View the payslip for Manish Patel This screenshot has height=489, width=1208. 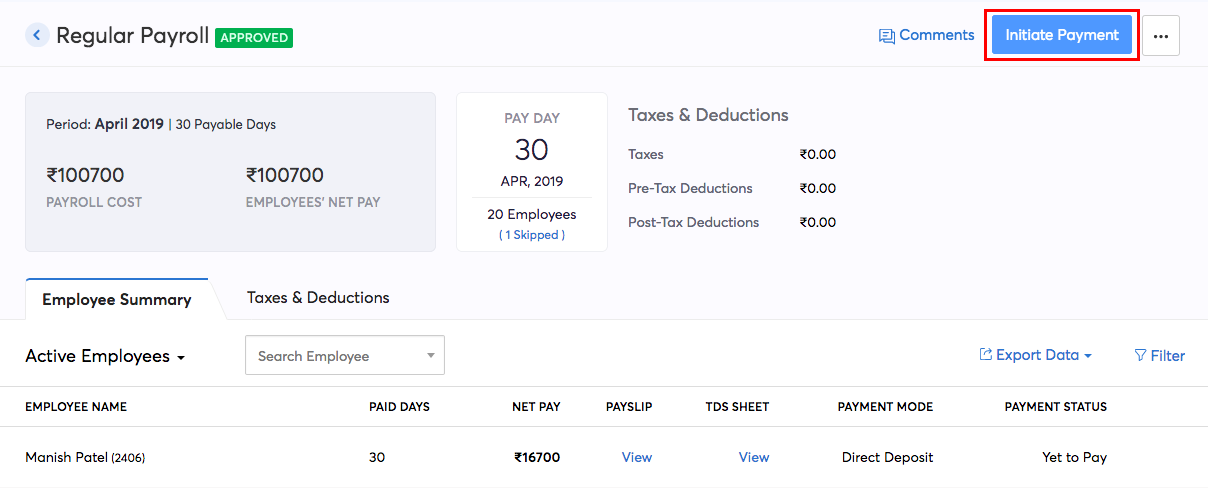coord(636,457)
